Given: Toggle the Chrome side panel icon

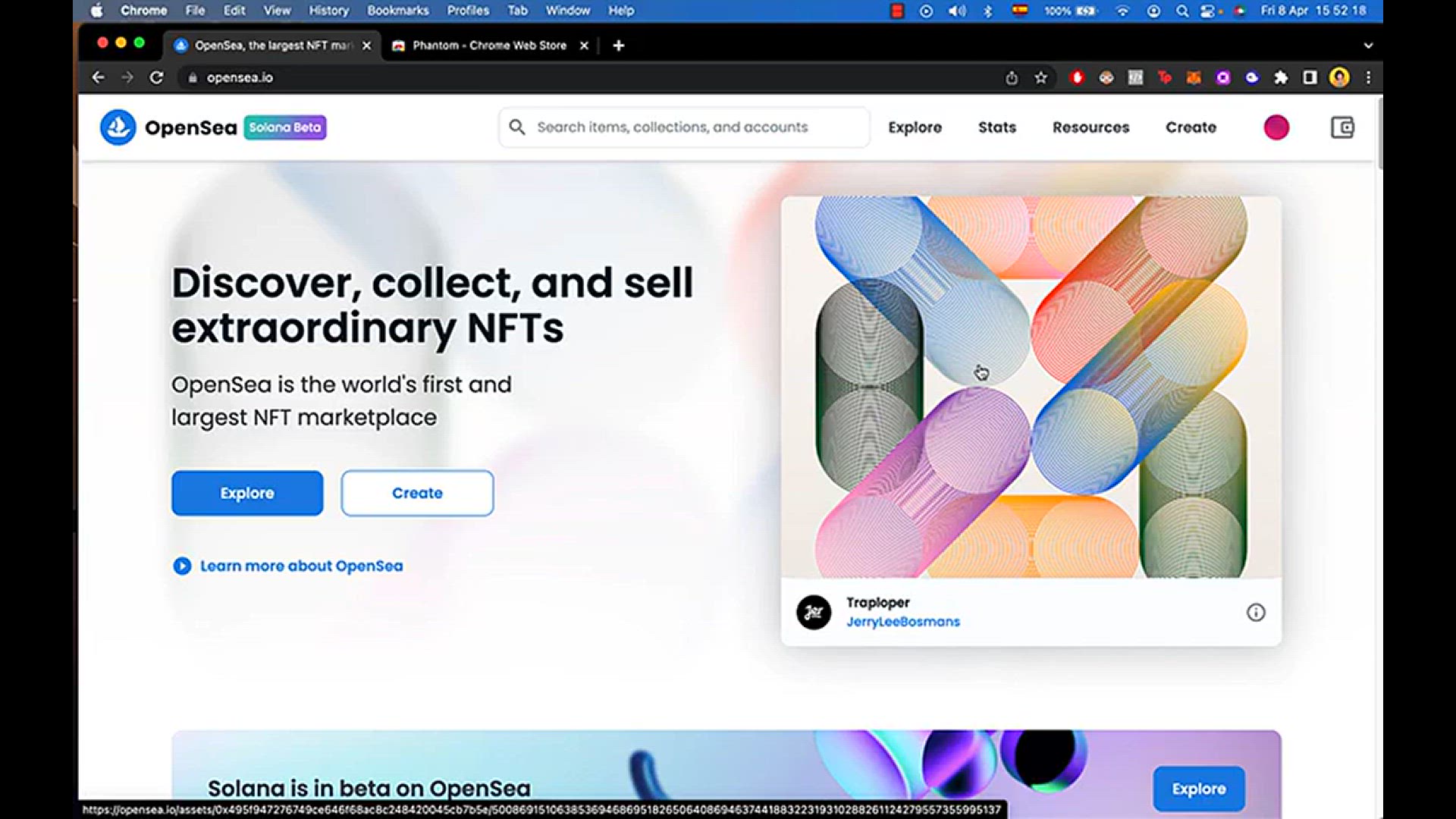Looking at the screenshot, I should (x=1310, y=77).
